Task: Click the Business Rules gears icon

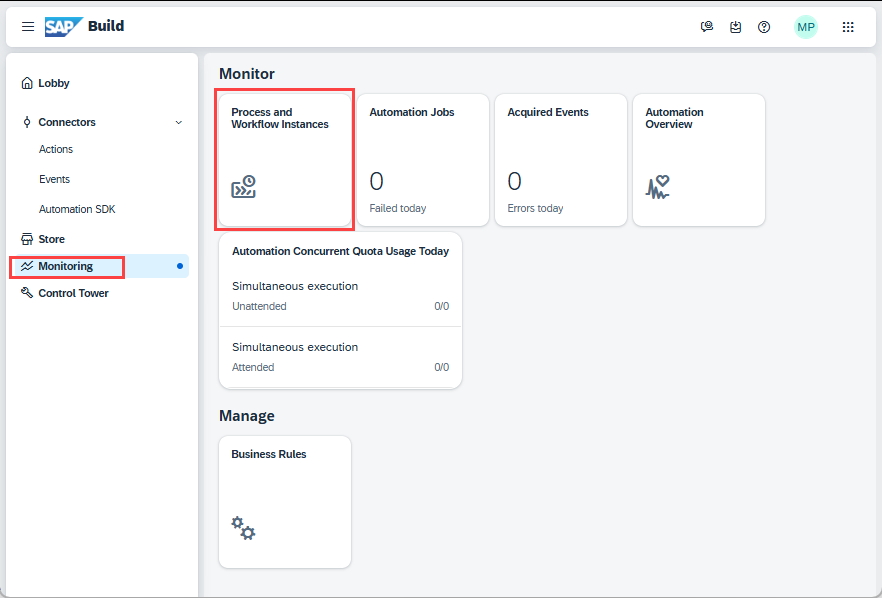Action: coord(243,528)
